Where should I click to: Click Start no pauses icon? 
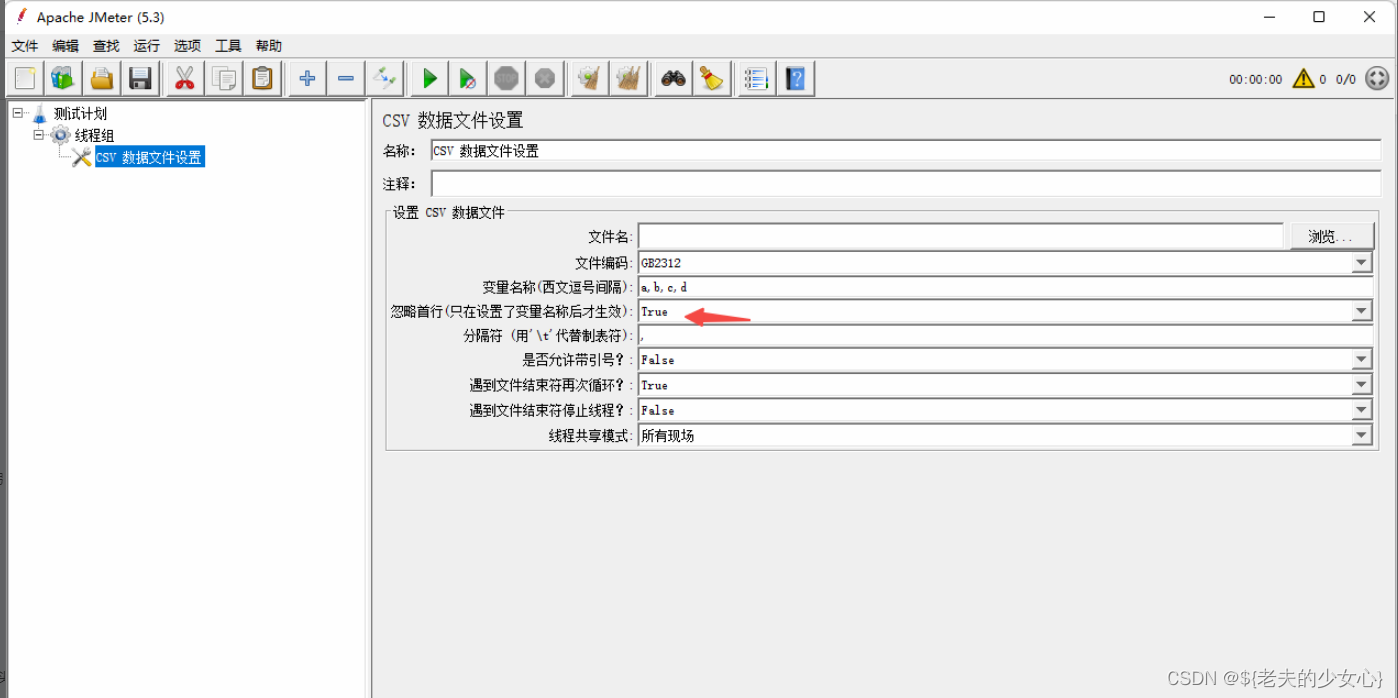point(468,78)
